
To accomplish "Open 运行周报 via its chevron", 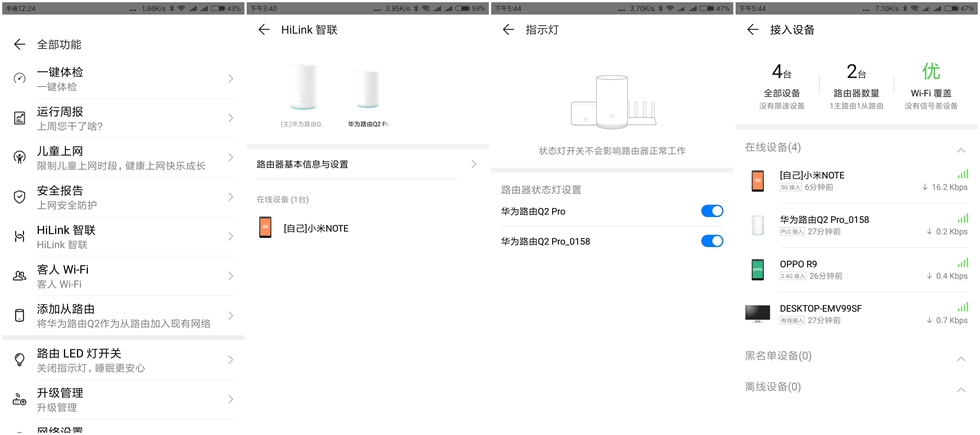I will point(231,118).
